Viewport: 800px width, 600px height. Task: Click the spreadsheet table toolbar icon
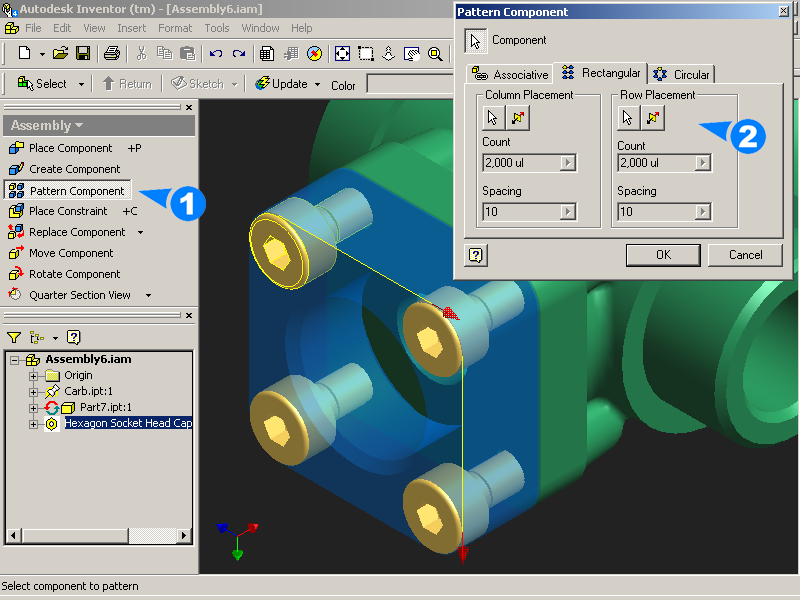(x=267, y=53)
